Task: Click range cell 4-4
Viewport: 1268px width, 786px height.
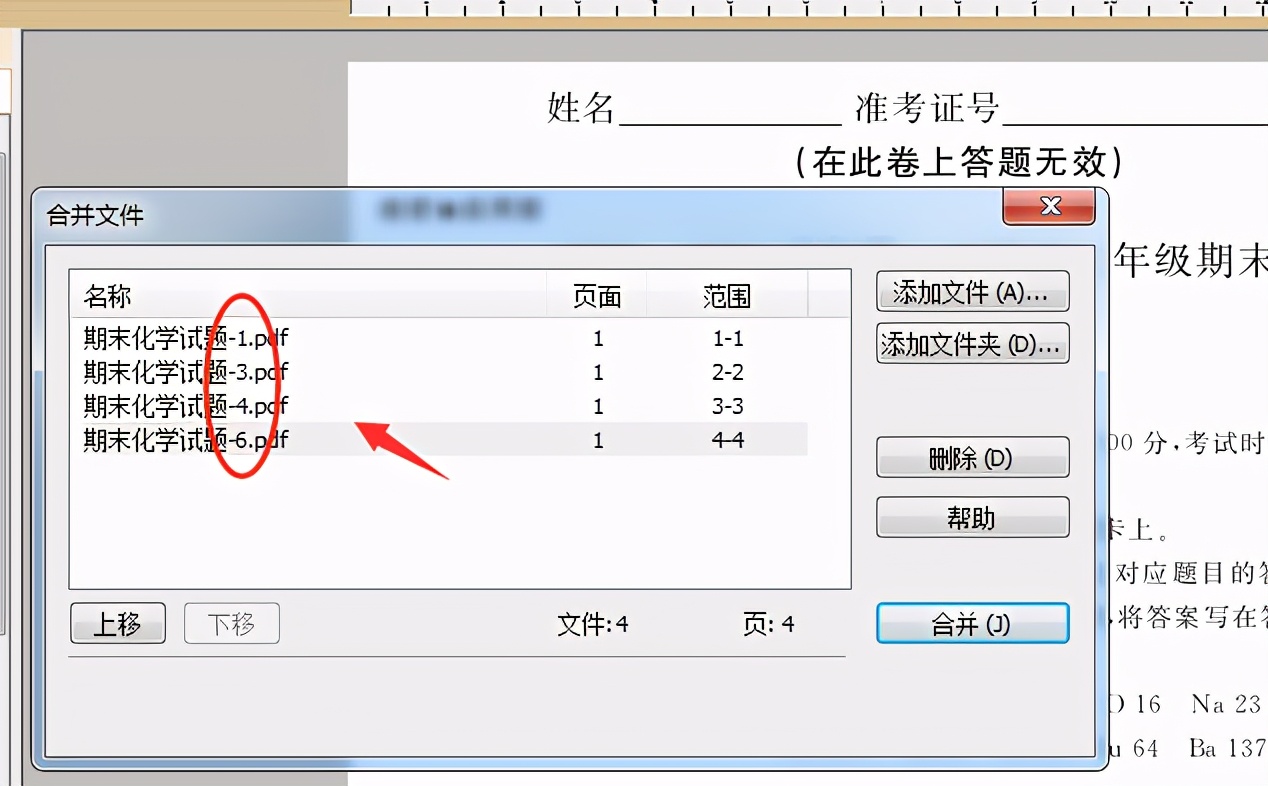Action: click(727, 440)
